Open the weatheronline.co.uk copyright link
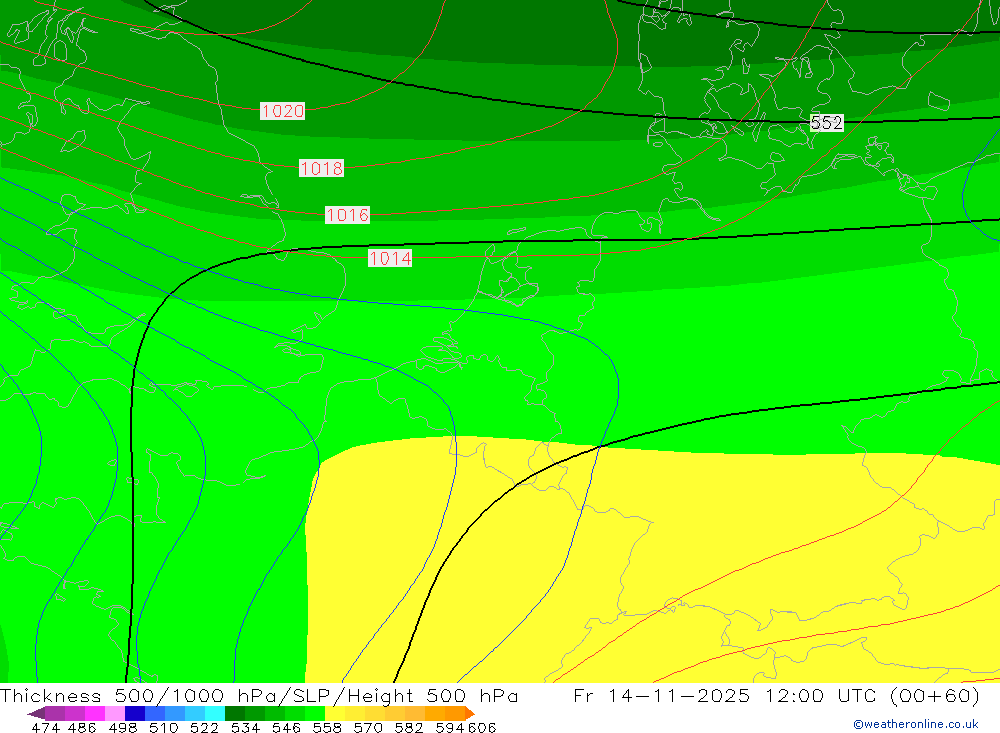1000x733 pixels. (x=915, y=724)
